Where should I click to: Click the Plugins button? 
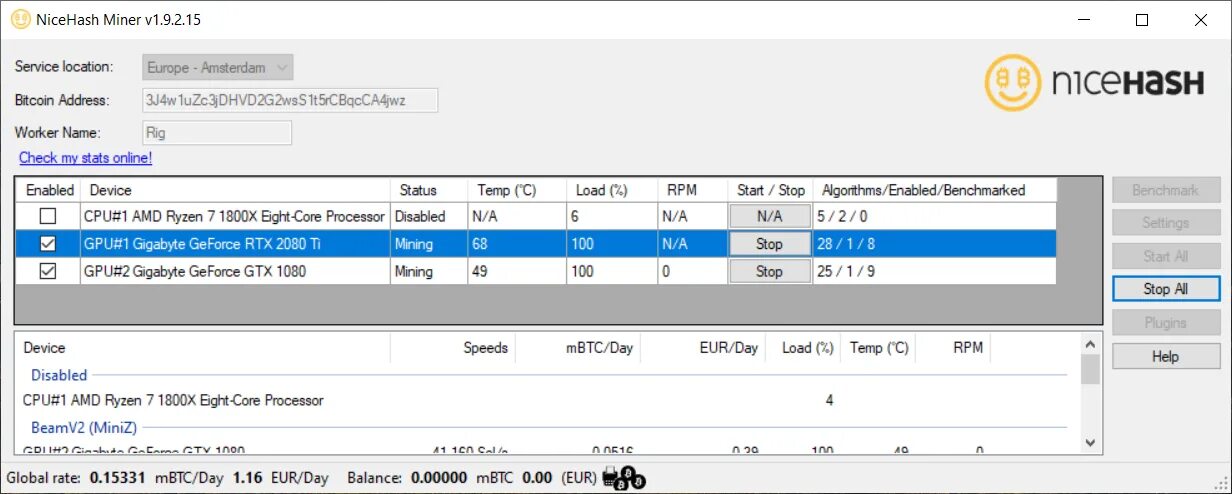[x=1166, y=323]
